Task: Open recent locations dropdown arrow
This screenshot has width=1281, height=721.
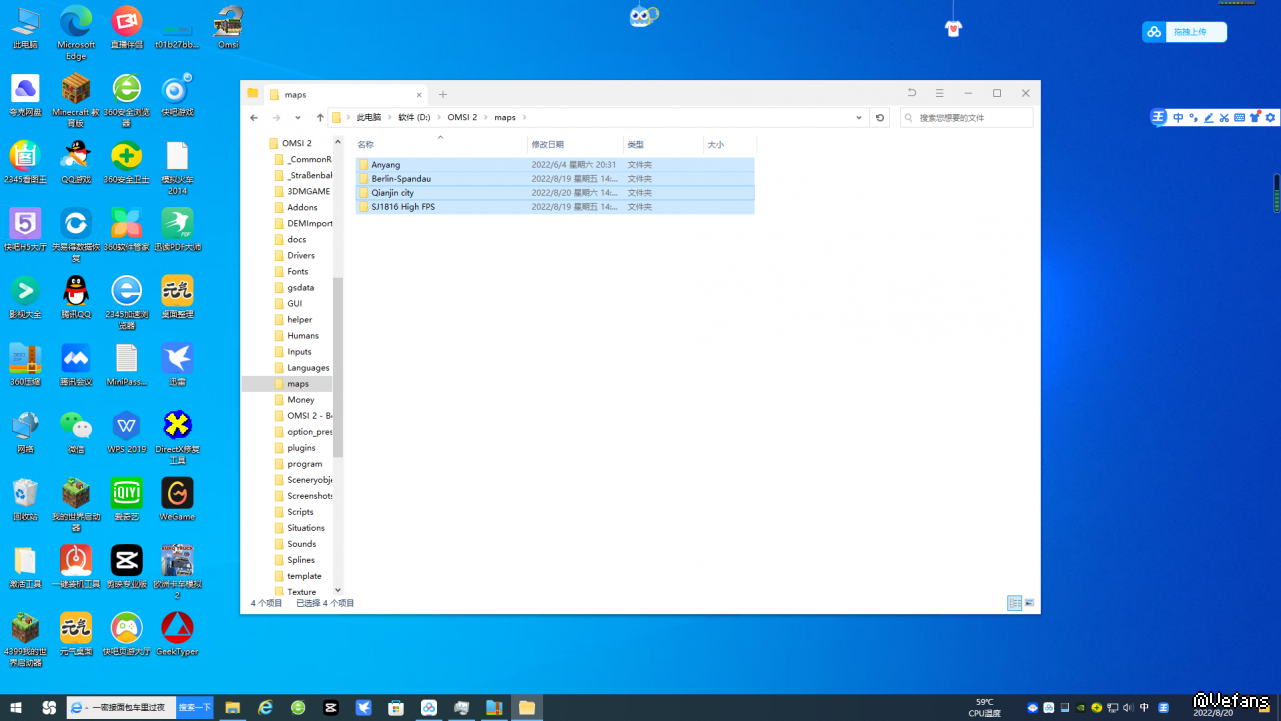Action: click(x=298, y=118)
